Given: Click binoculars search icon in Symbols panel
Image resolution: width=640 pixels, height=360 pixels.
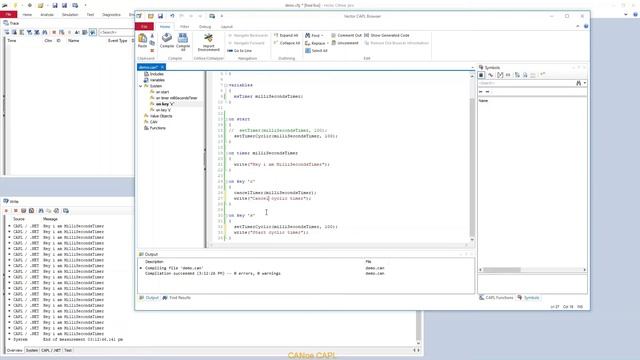Looking at the screenshot, I should (578, 83).
